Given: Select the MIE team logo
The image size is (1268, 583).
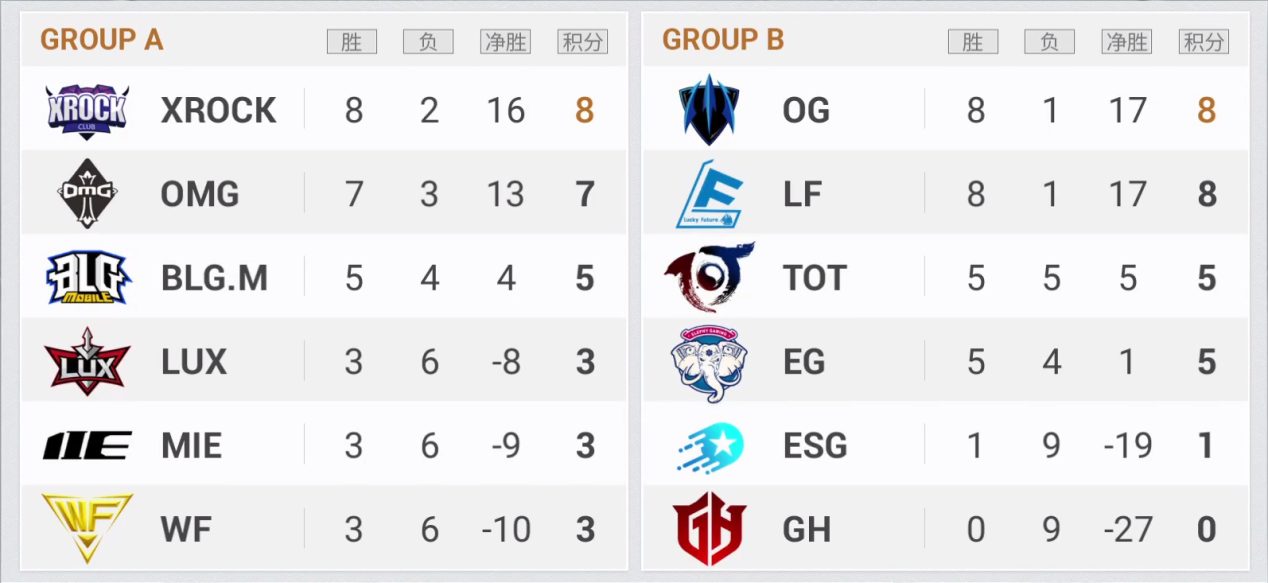Looking at the screenshot, I should [87, 445].
